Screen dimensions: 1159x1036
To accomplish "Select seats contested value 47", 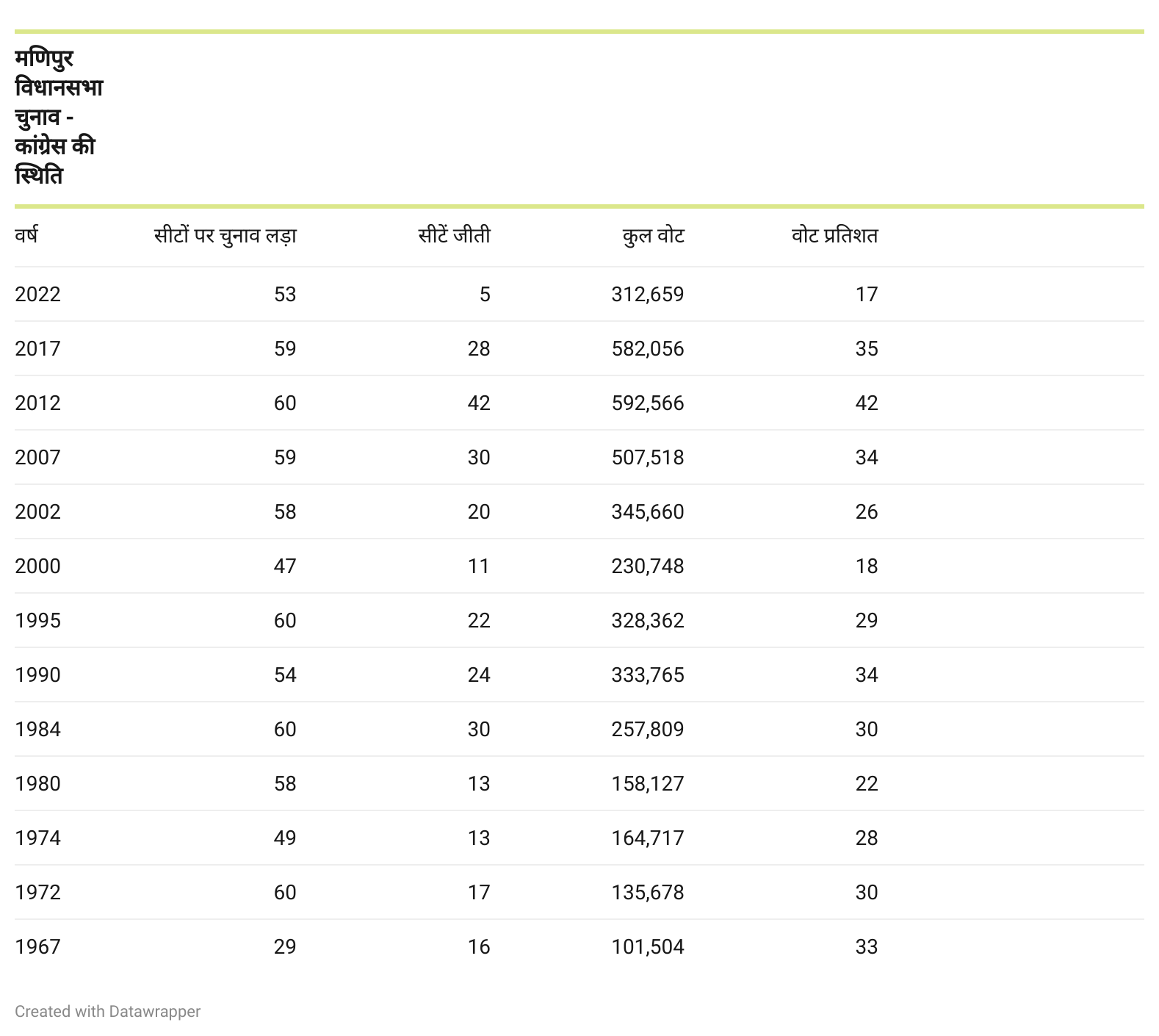I will [x=284, y=566].
